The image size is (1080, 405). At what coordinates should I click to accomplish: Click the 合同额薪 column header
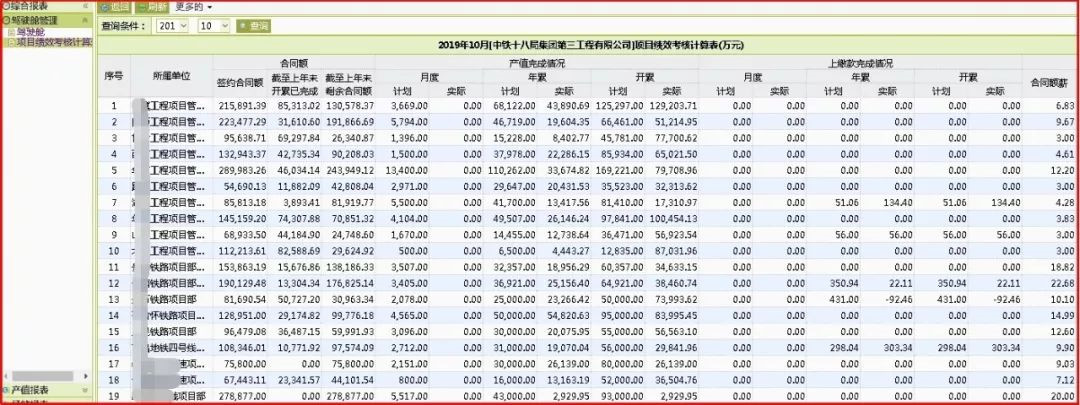pyautogui.click(x=1049, y=83)
